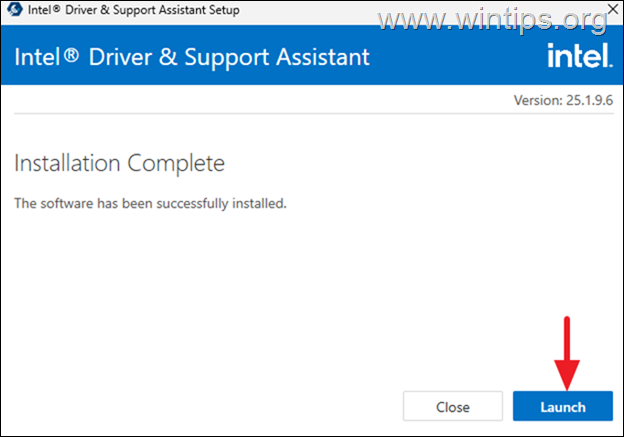Click the ampersand in the blue header title
Screen dimensions: 624x437
pos(168,57)
